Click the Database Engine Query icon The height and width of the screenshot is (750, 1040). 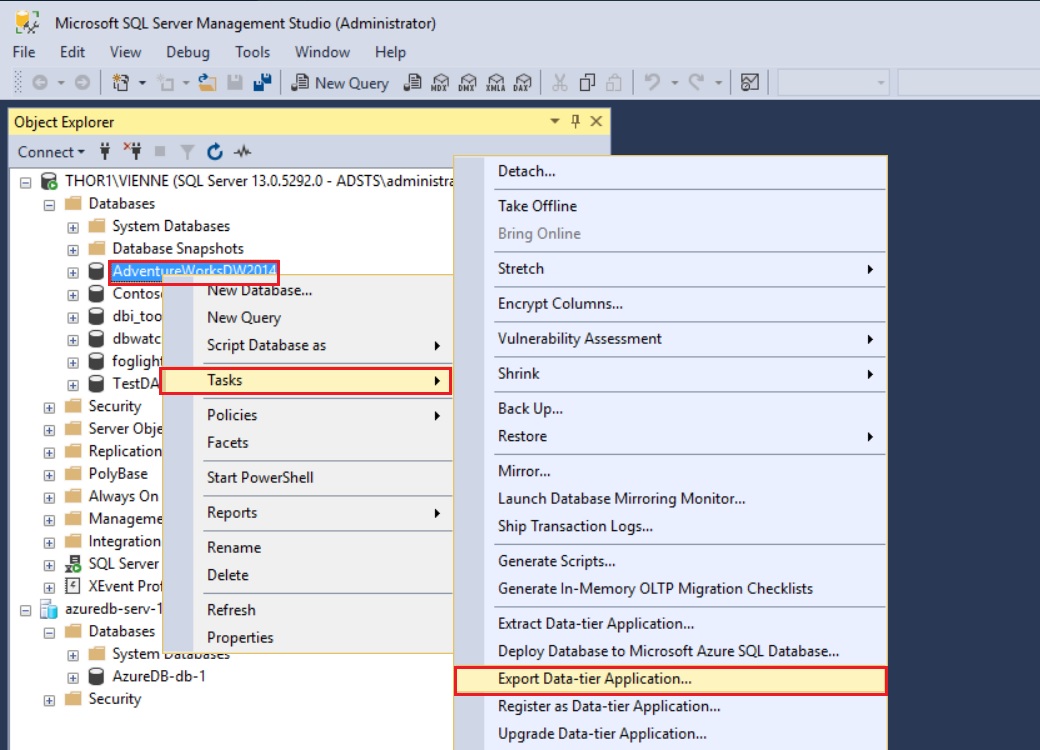coord(413,83)
